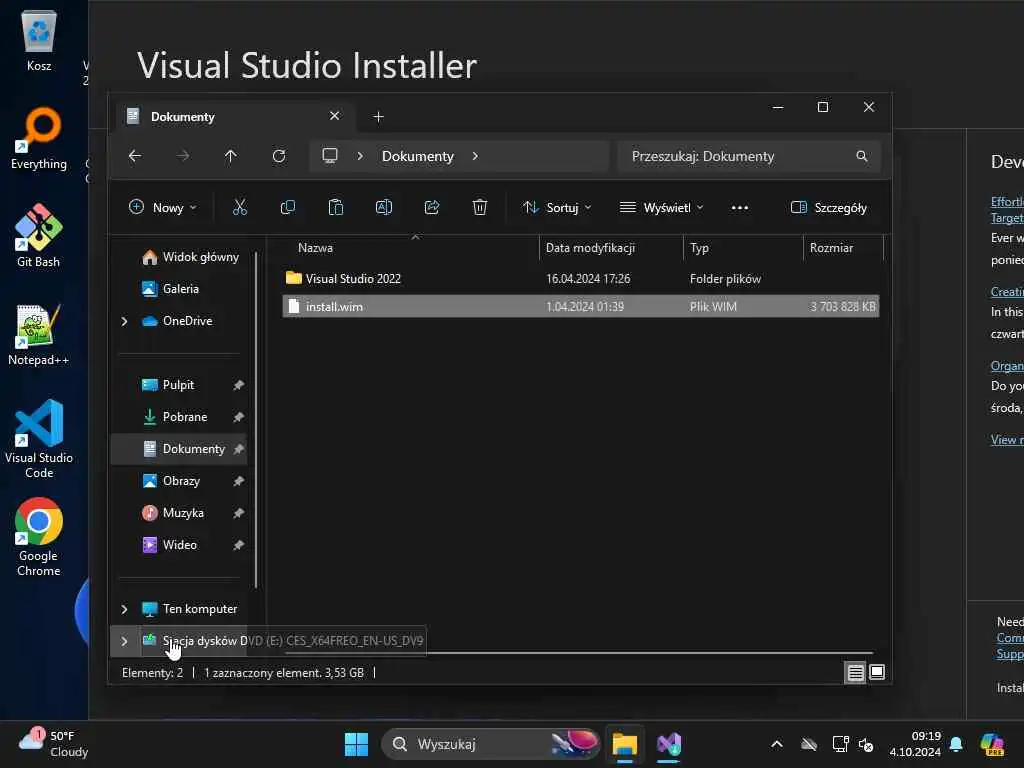Click the Copy icon in toolbar
The height and width of the screenshot is (768, 1024).
tap(287, 208)
